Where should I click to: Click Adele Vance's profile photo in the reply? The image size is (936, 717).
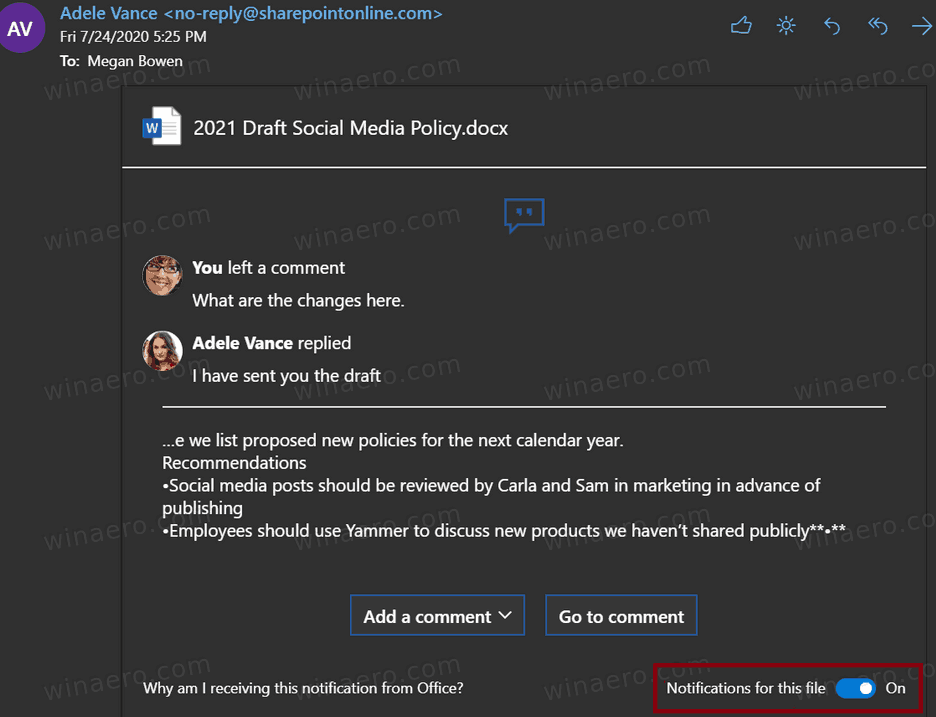pos(162,351)
